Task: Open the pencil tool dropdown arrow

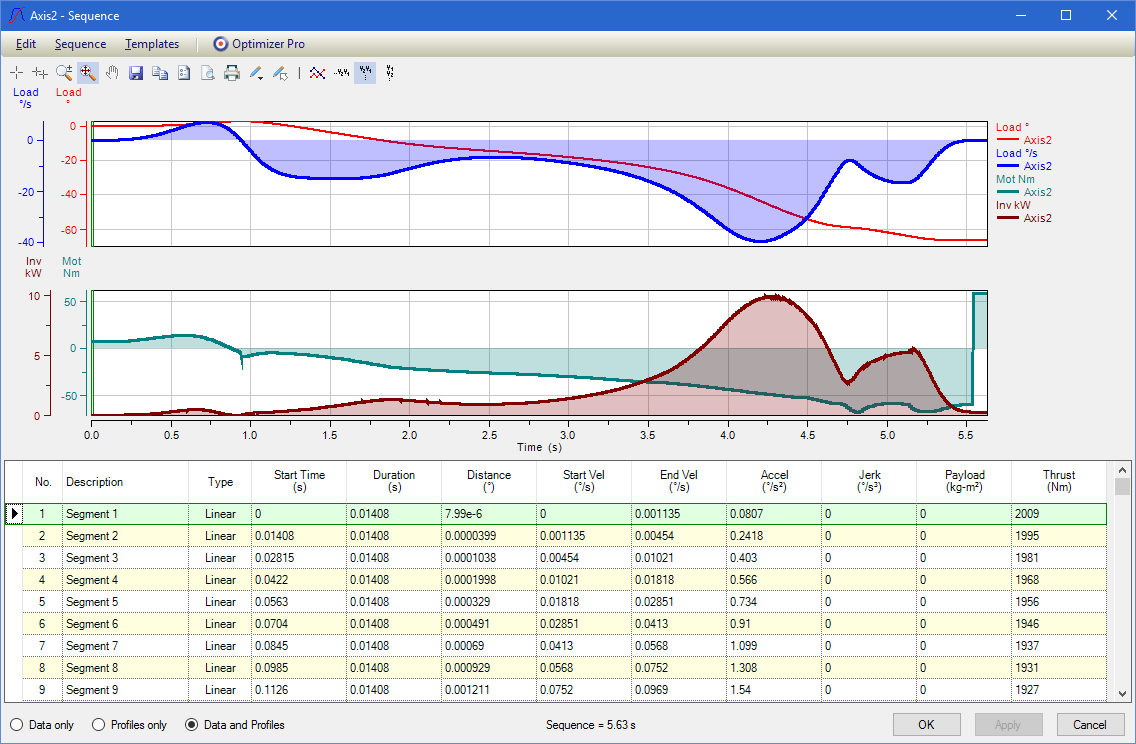Action: pos(262,76)
